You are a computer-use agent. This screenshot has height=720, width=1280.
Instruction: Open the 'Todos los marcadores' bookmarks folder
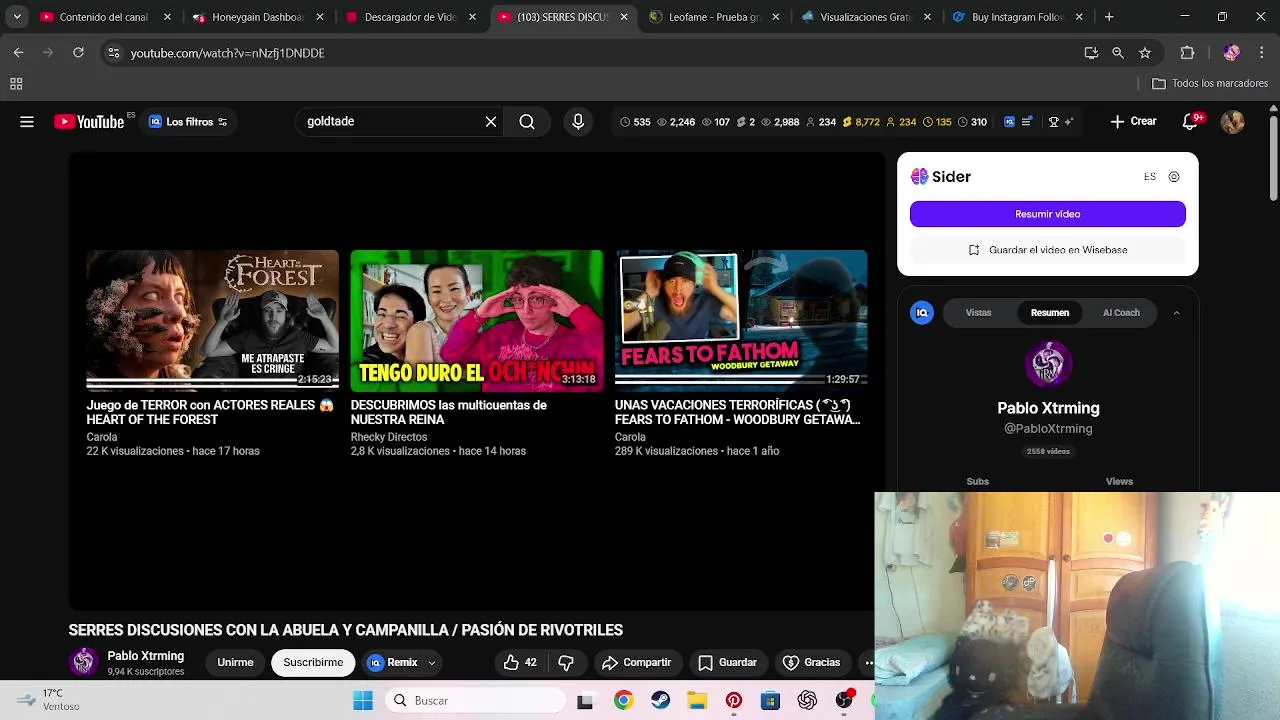point(1210,84)
